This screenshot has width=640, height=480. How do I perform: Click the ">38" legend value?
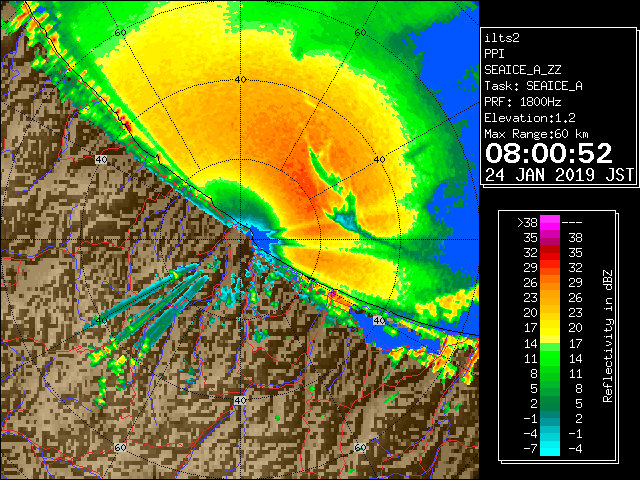tap(527, 222)
